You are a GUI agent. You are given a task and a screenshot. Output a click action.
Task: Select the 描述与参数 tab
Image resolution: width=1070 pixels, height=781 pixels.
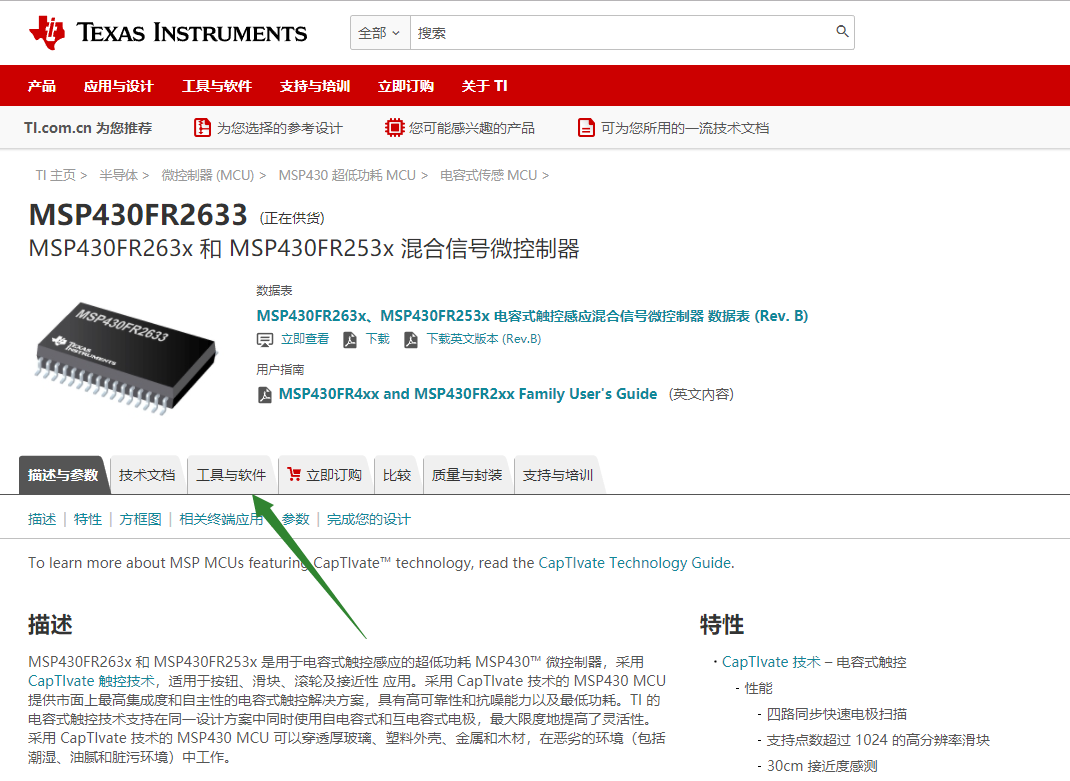(63, 474)
